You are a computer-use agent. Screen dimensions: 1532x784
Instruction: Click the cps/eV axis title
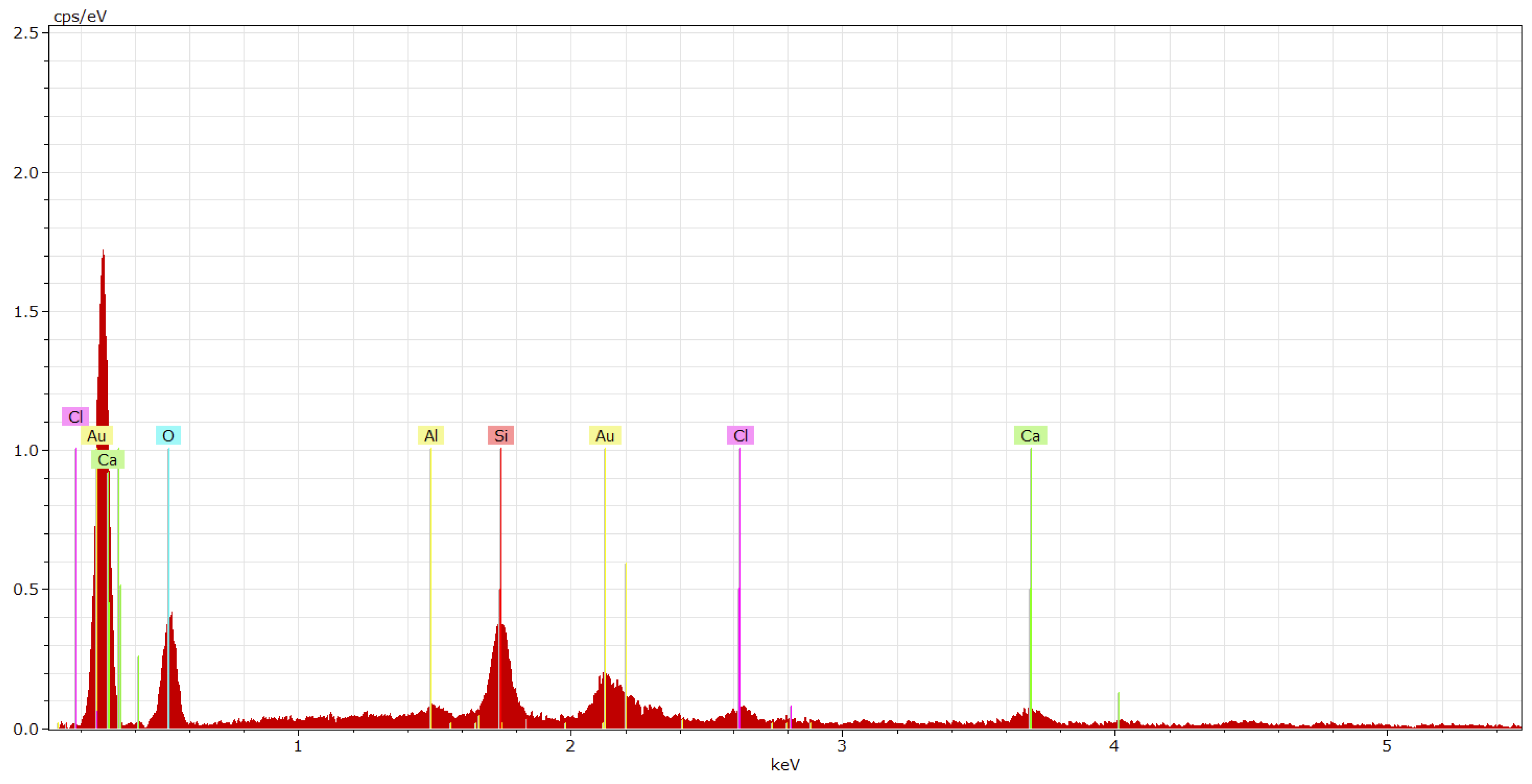80,16
